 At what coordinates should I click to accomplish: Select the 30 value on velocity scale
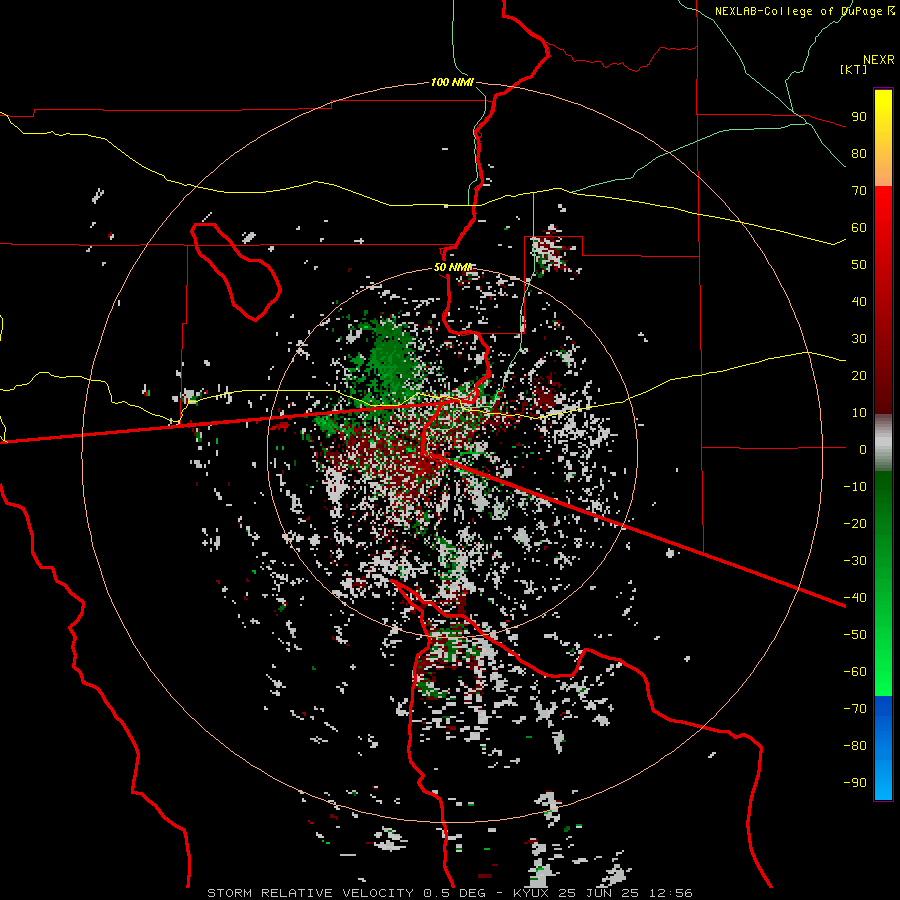pos(859,339)
